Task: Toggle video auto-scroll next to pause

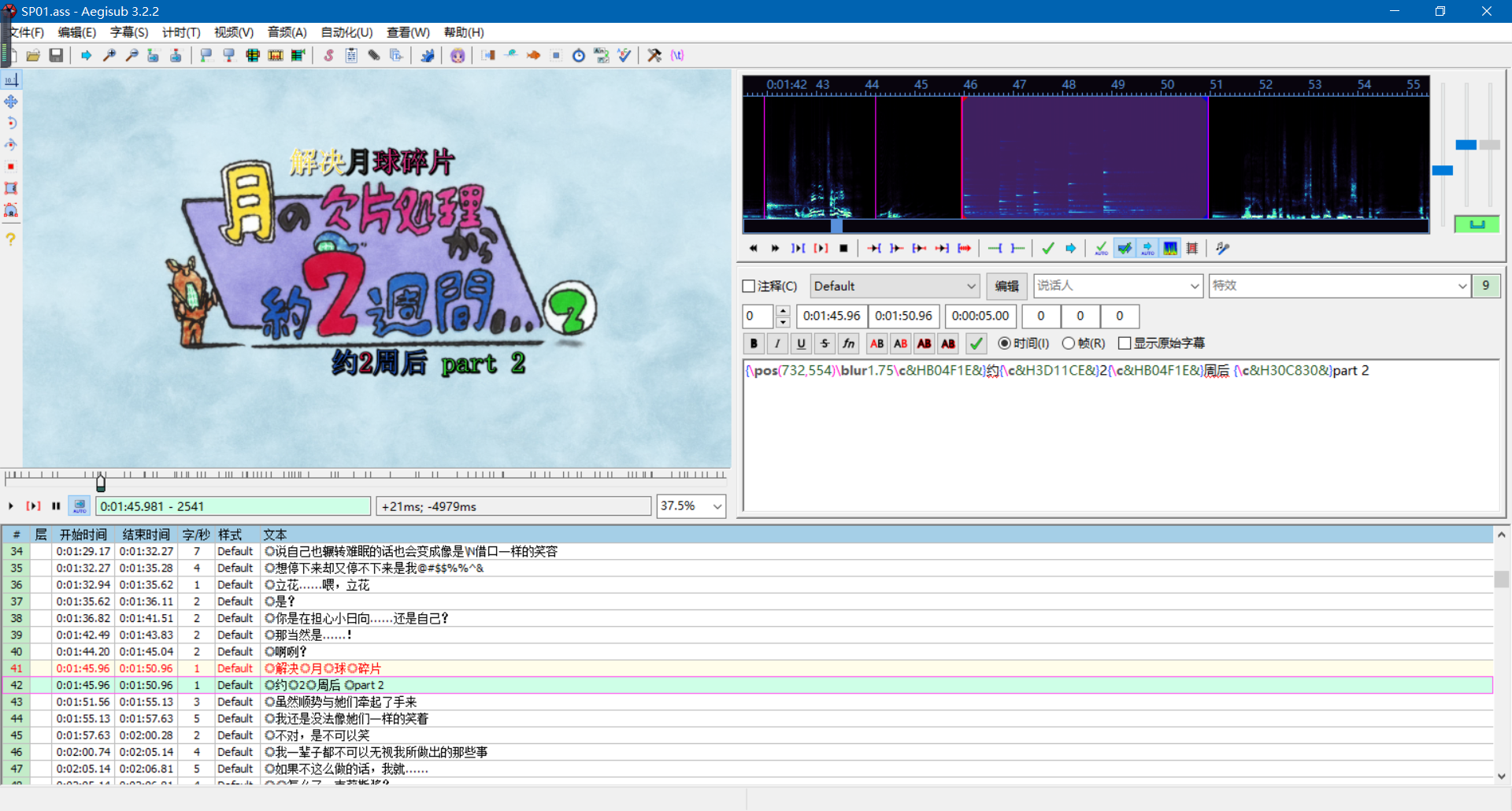Action: pyautogui.click(x=80, y=505)
